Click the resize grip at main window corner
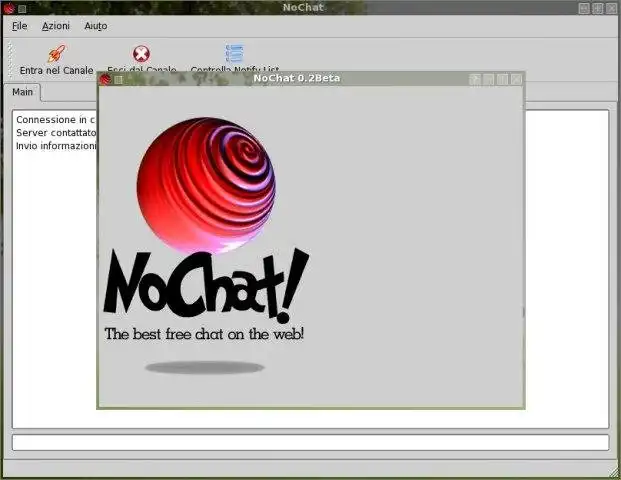This screenshot has width=621, height=480. point(613,471)
